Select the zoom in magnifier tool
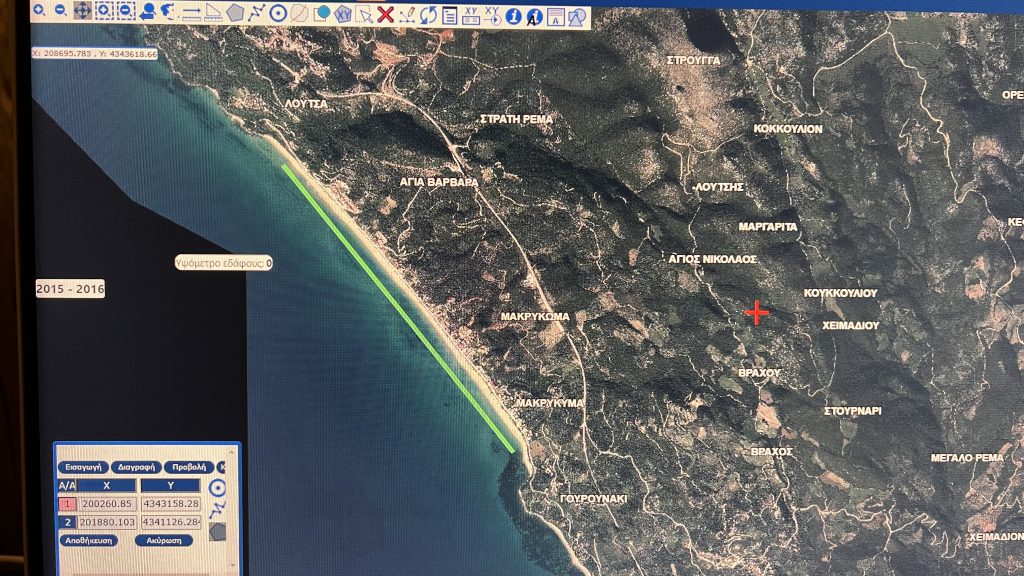 38,11
